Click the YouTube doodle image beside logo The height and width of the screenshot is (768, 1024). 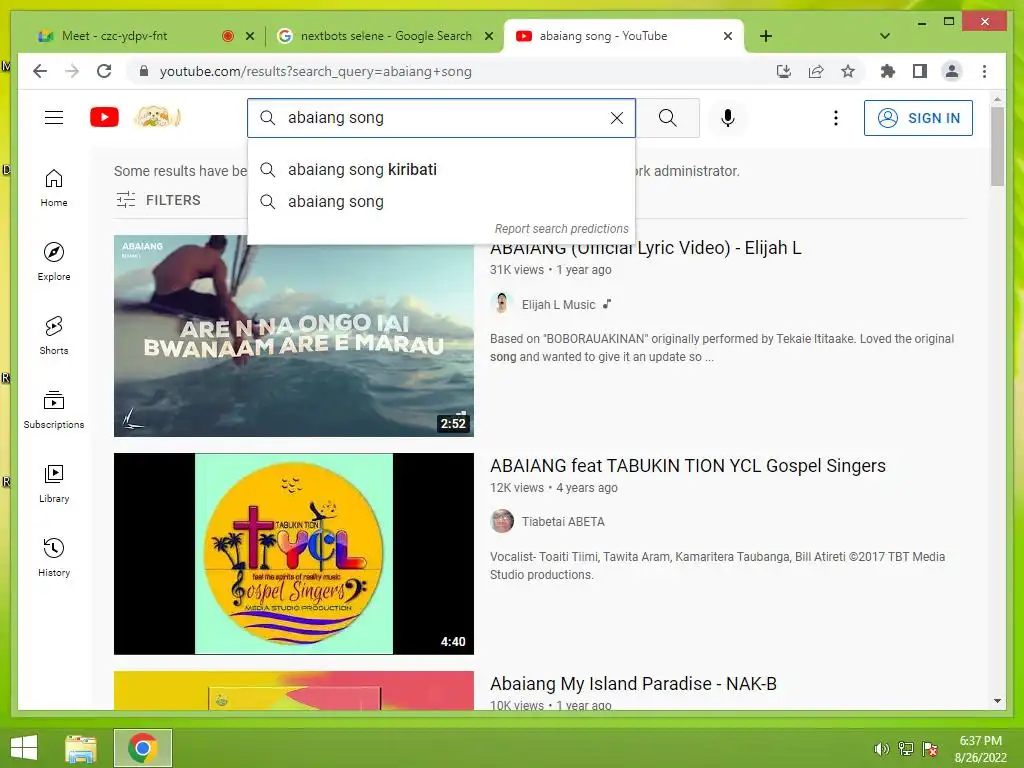point(157,118)
